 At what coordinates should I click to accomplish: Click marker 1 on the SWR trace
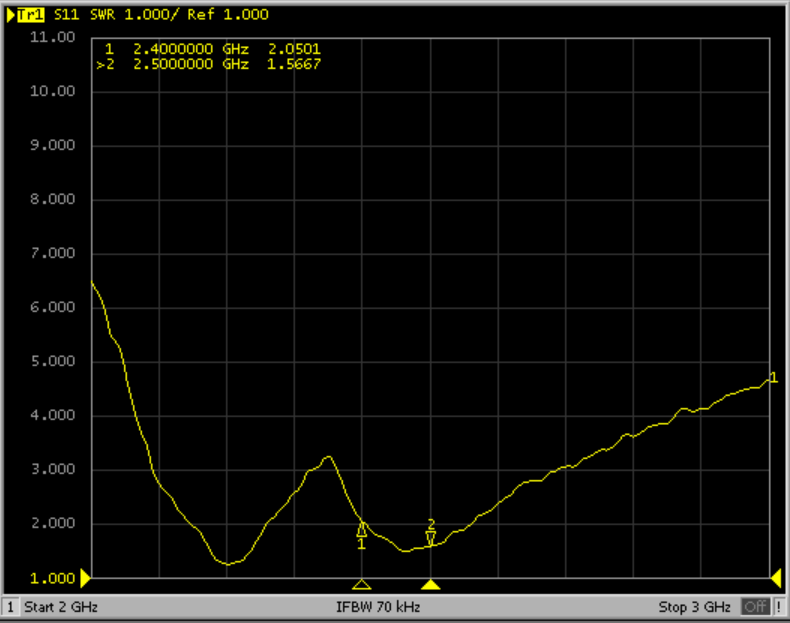[x=362, y=531]
